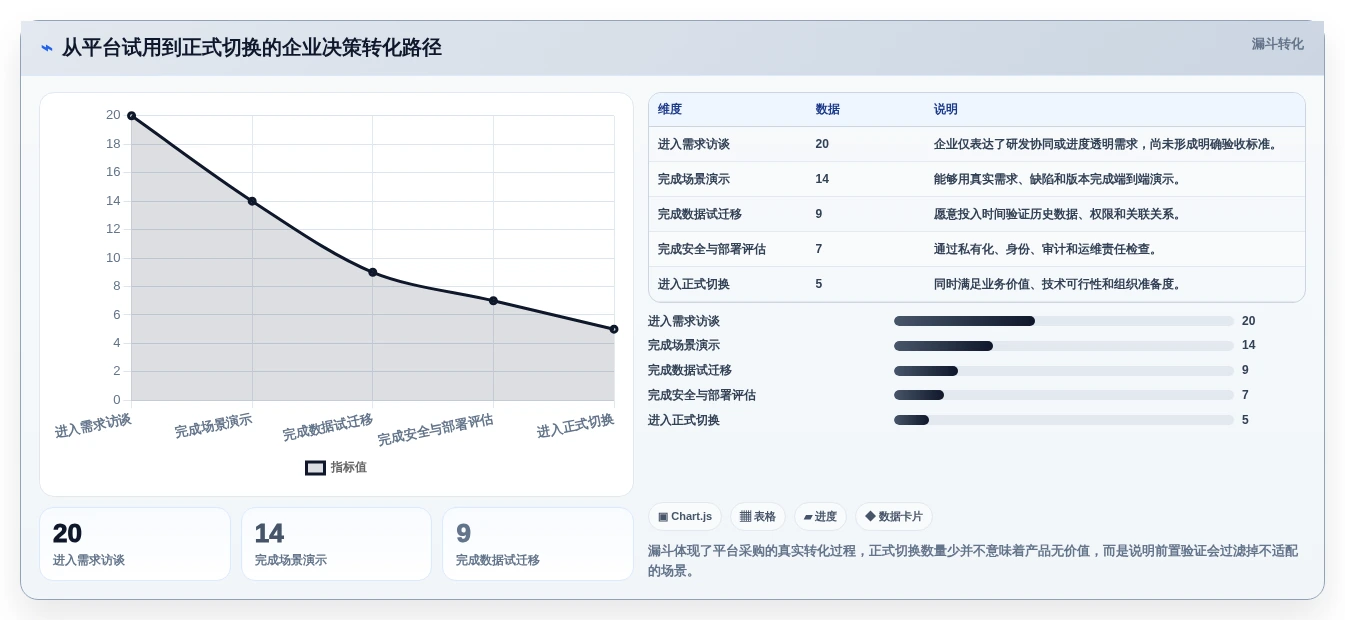The width and height of the screenshot is (1345, 620).
Task: Click the 完成数据试迁移 progress bar
Action: [x=1064, y=371]
